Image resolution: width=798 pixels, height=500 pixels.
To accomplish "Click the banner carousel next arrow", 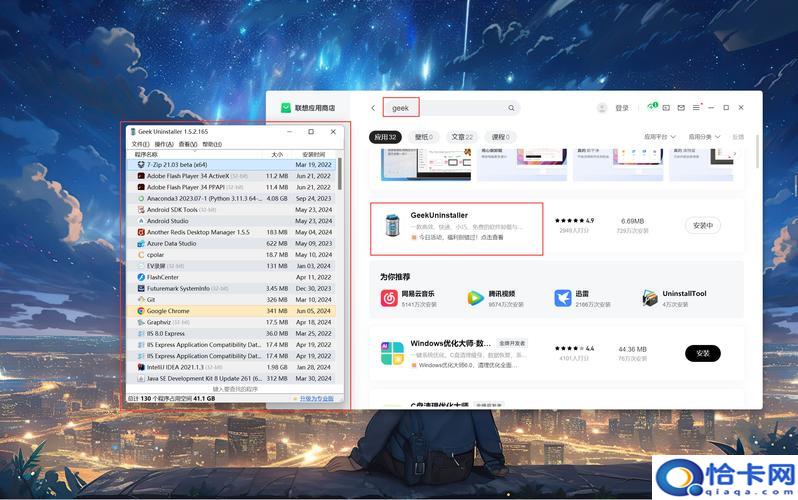I will pos(735,154).
